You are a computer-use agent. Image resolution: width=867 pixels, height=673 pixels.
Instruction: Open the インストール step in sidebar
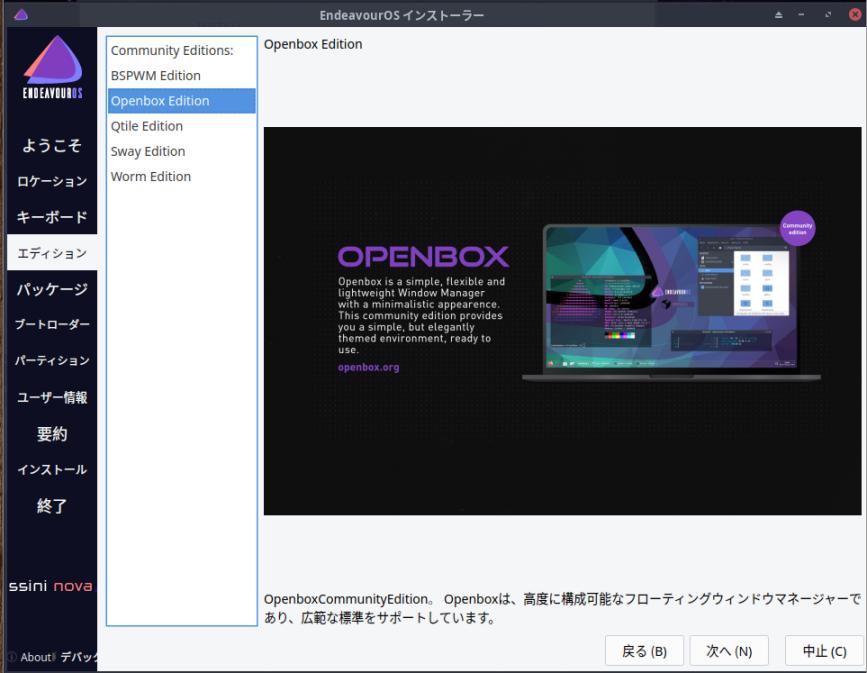(x=52, y=469)
